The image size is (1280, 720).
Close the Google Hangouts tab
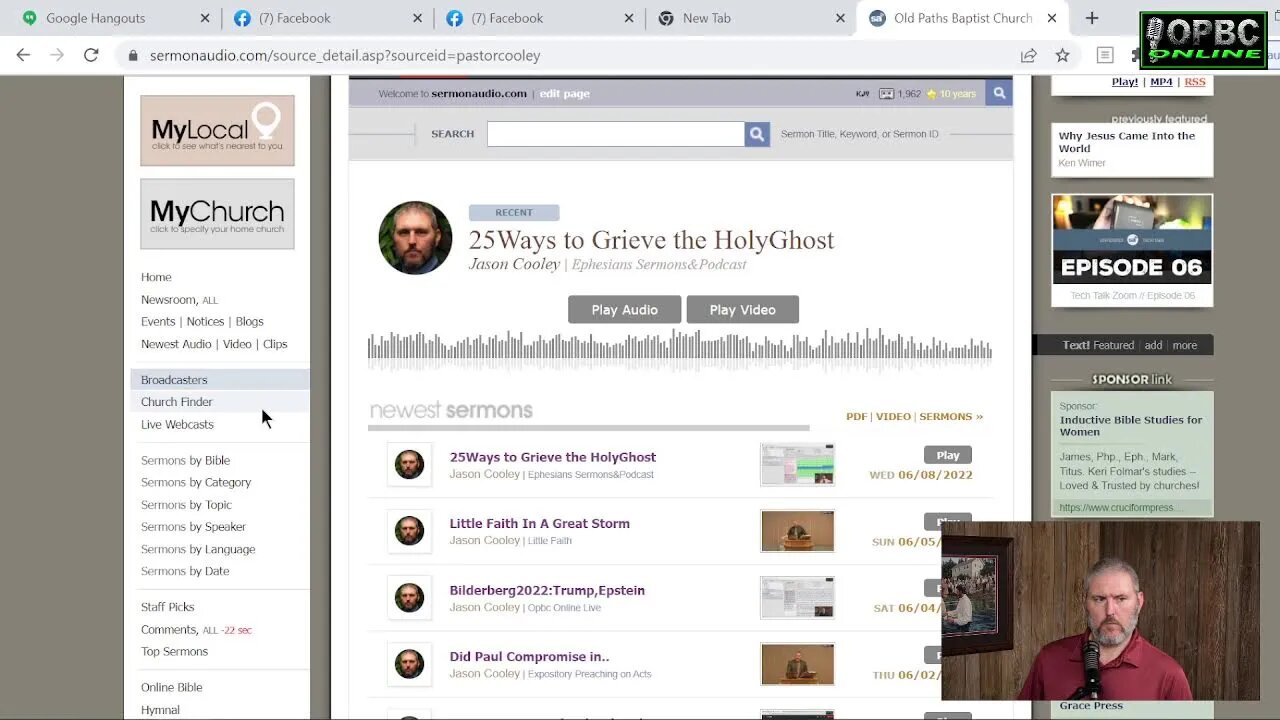pos(205,18)
